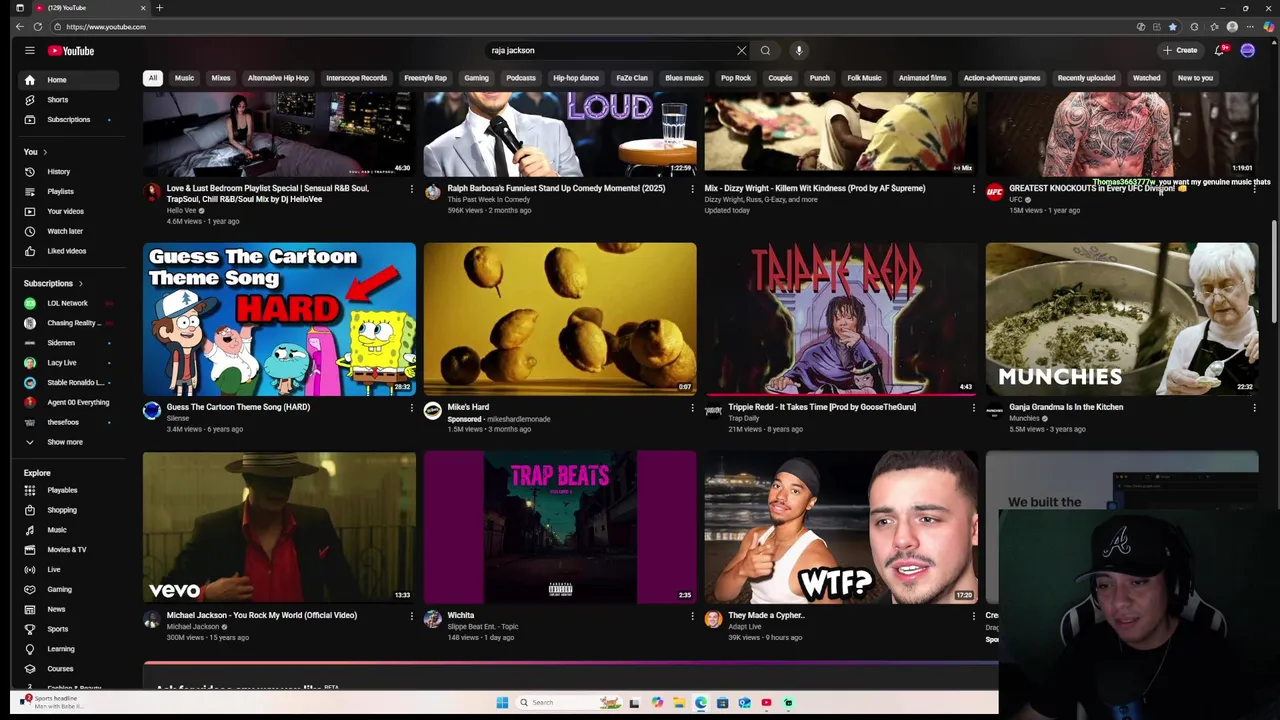The image size is (1280, 720).
Task: Open the account avatar menu
Action: pos(1247,50)
